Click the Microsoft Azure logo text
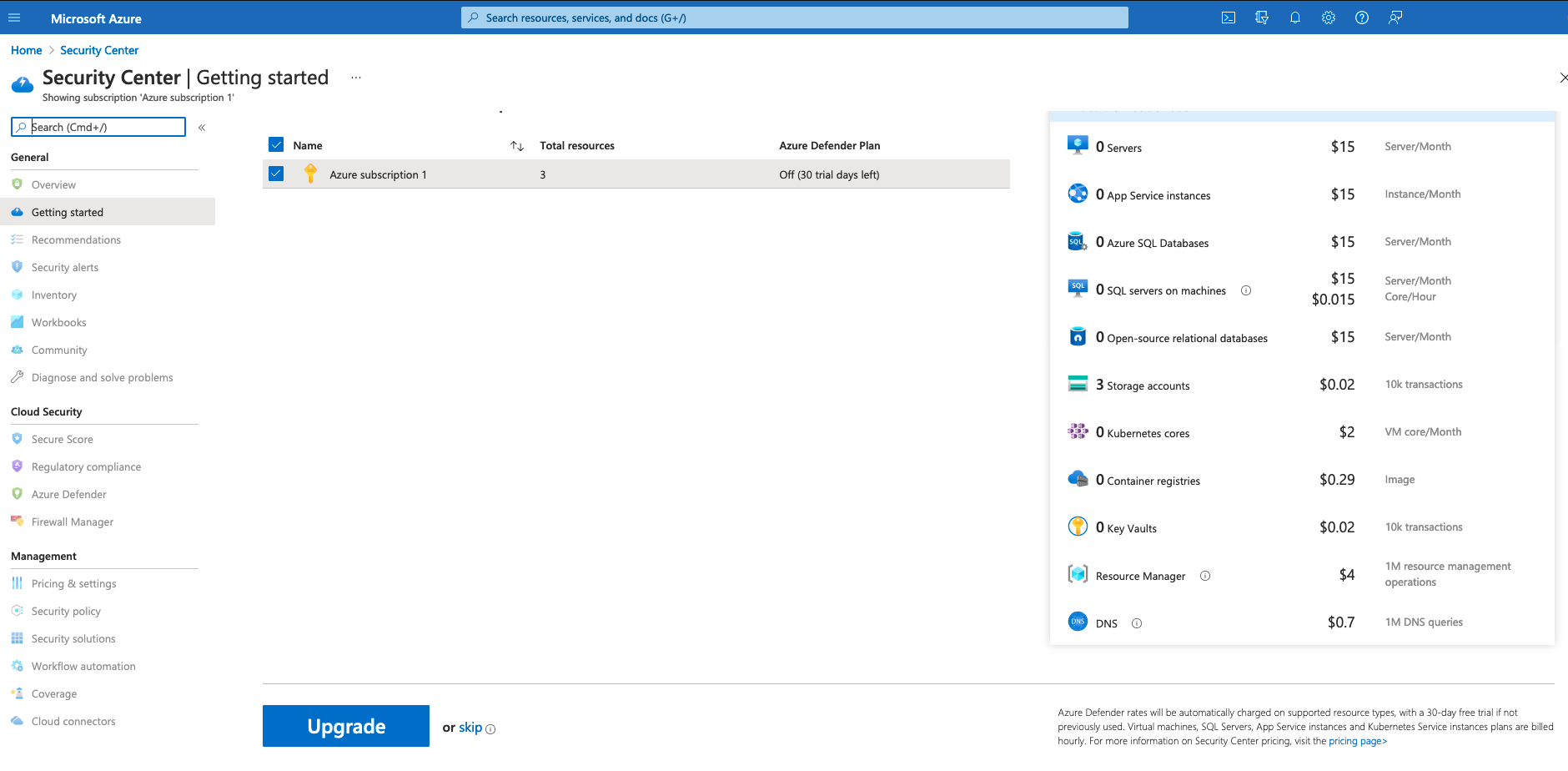 point(96,18)
